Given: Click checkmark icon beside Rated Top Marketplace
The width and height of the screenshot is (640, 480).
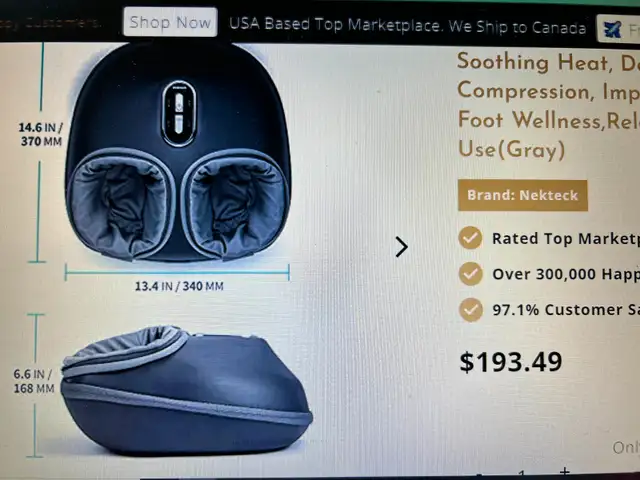Looking at the screenshot, I should click(471, 238).
